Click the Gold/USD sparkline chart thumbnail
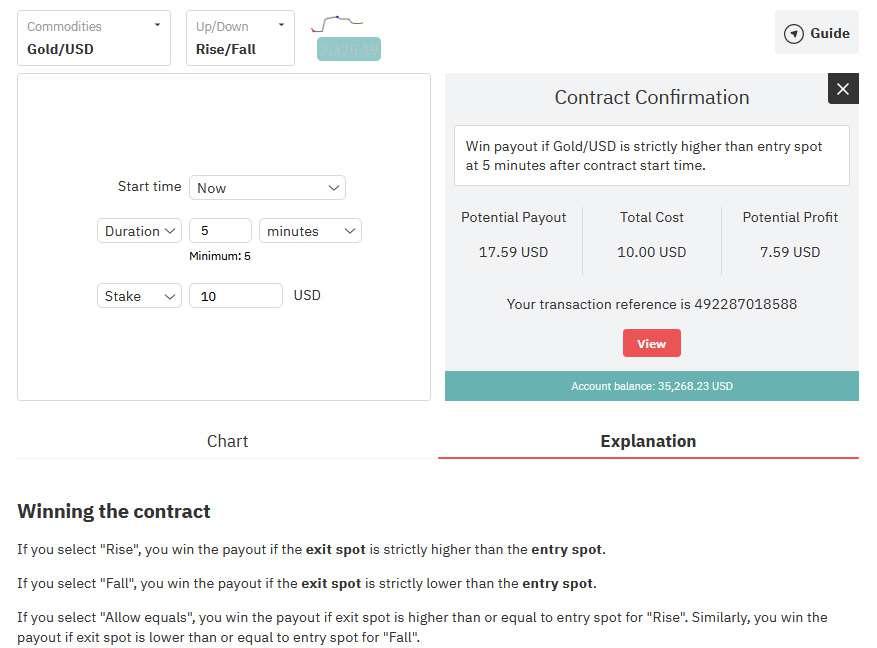 click(337, 22)
